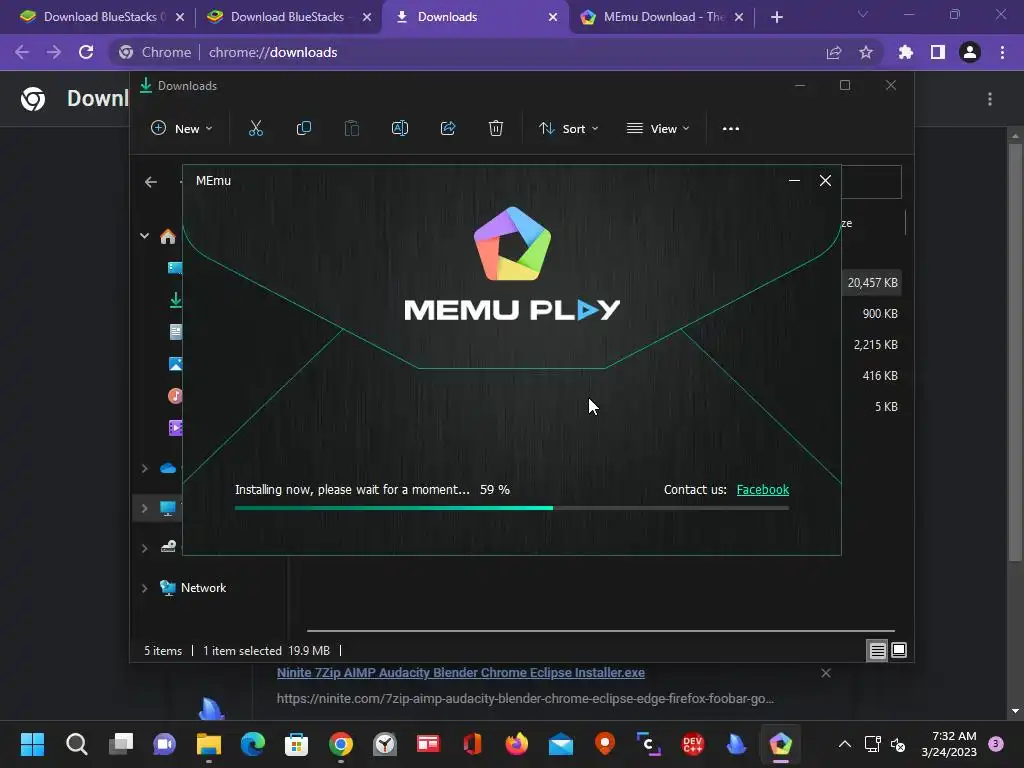Select the Music icon in navigation pane
The height and width of the screenshot is (768, 1024).
point(175,396)
